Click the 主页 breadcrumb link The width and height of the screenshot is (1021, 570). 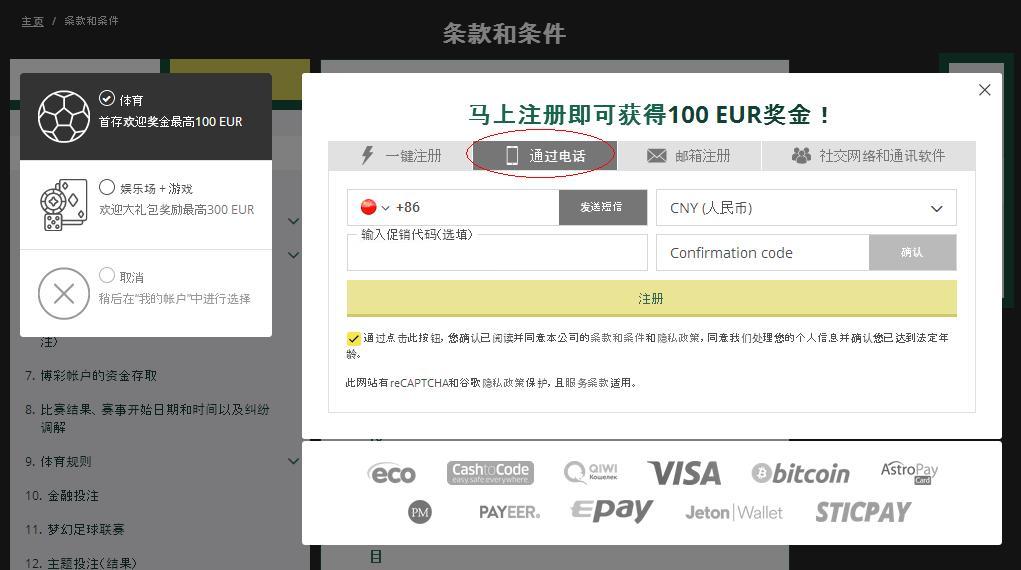tap(33, 21)
